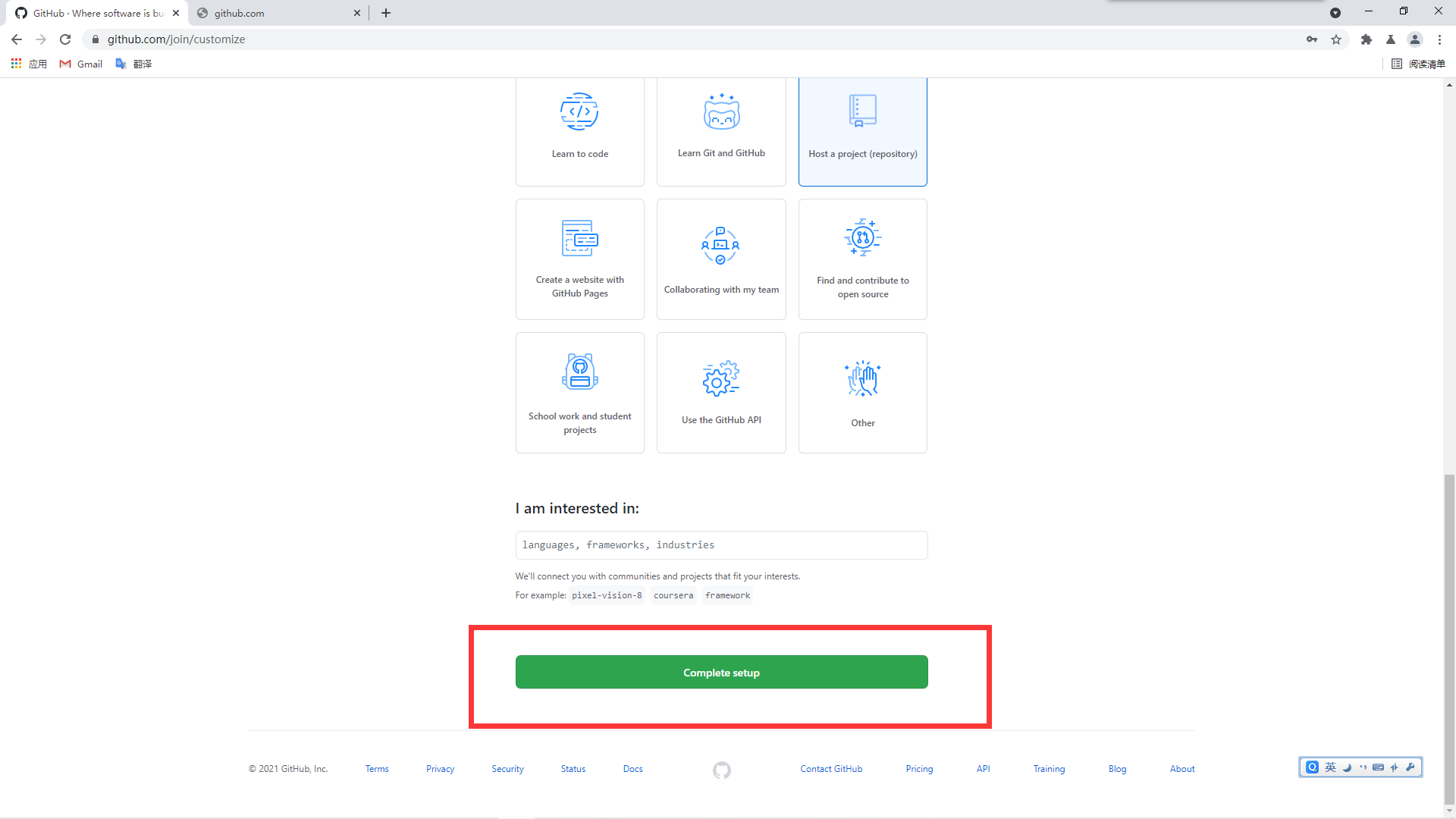Close the GitHub Where software tab
Screen dimensions: 1456x819
176,13
